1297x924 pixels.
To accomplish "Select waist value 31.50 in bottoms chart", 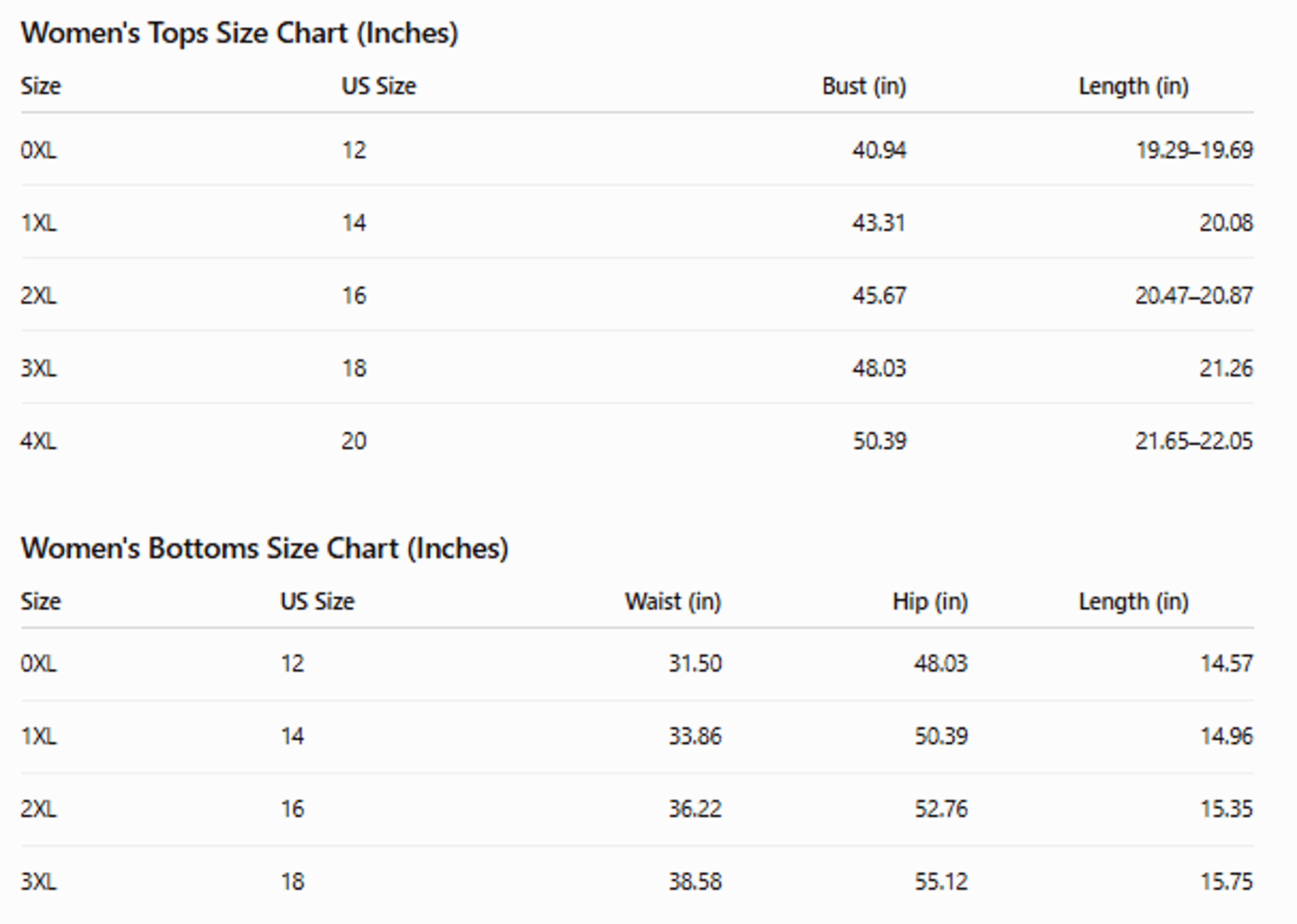I will pyautogui.click(x=695, y=663).
